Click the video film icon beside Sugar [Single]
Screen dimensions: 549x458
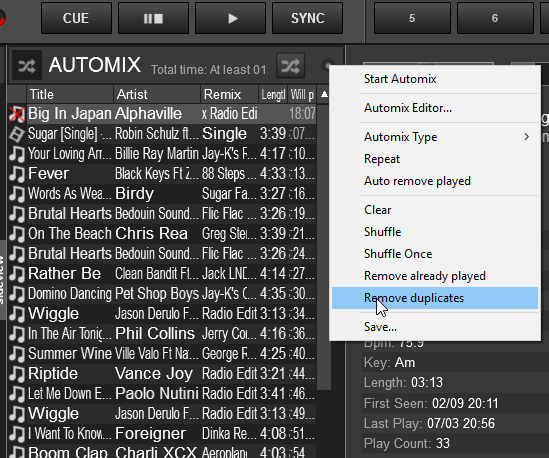(16, 134)
